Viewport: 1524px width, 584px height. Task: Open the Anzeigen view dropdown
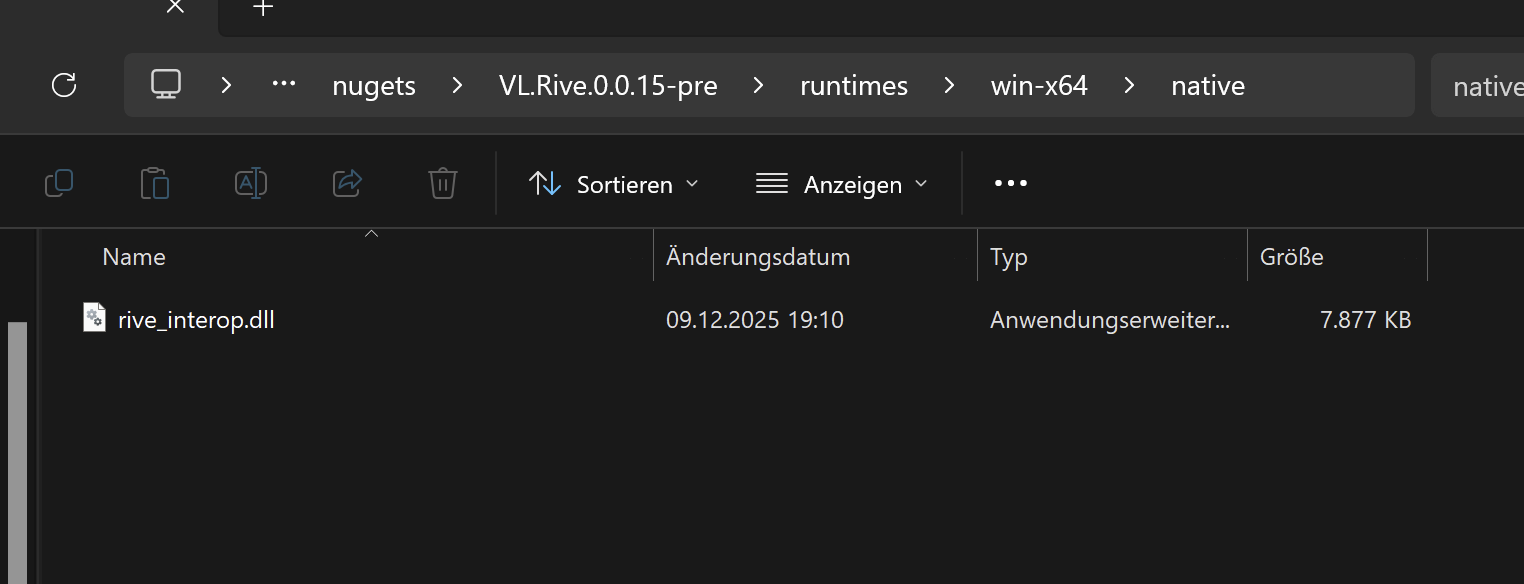coord(841,184)
